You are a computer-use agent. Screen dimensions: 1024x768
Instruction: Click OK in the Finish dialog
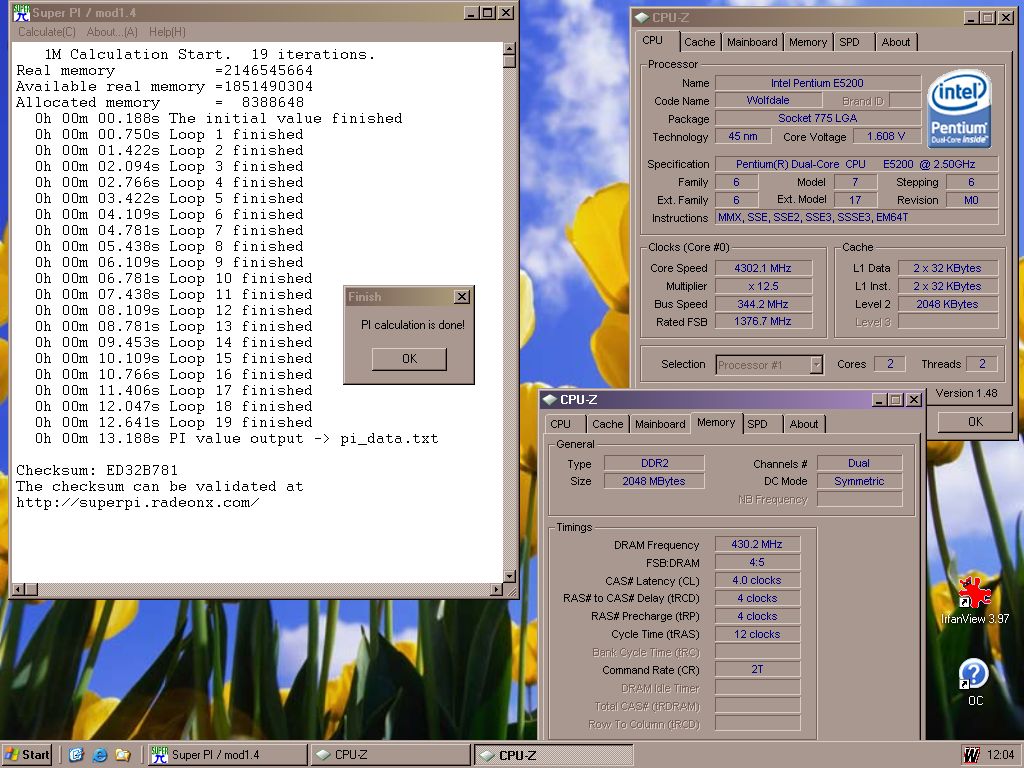click(409, 359)
